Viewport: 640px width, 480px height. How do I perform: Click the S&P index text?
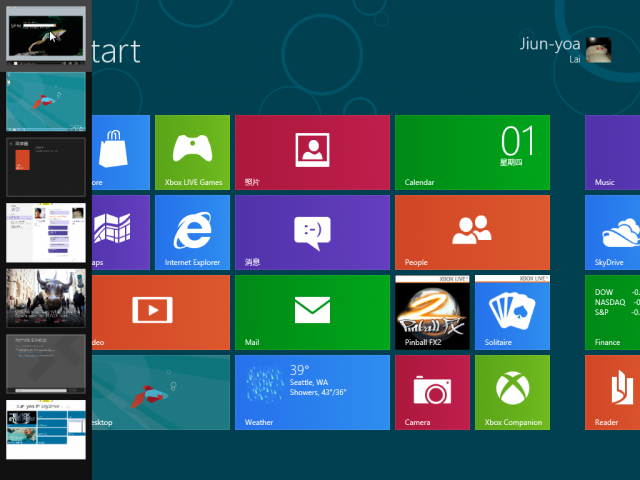(602, 312)
